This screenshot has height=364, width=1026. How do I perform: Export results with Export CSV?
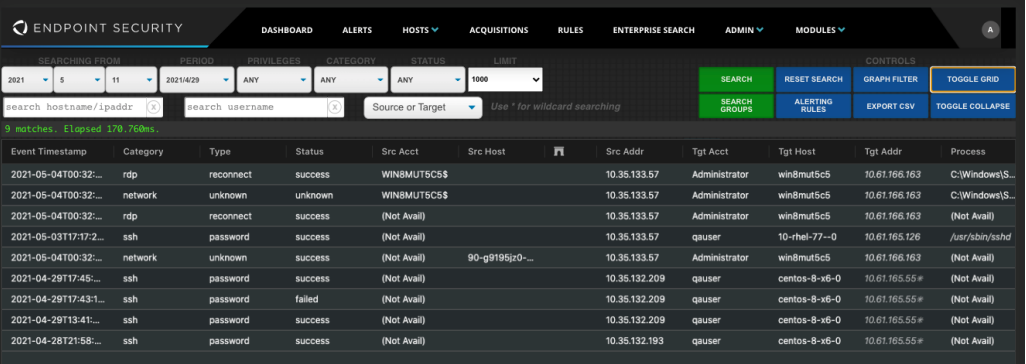tap(891, 106)
